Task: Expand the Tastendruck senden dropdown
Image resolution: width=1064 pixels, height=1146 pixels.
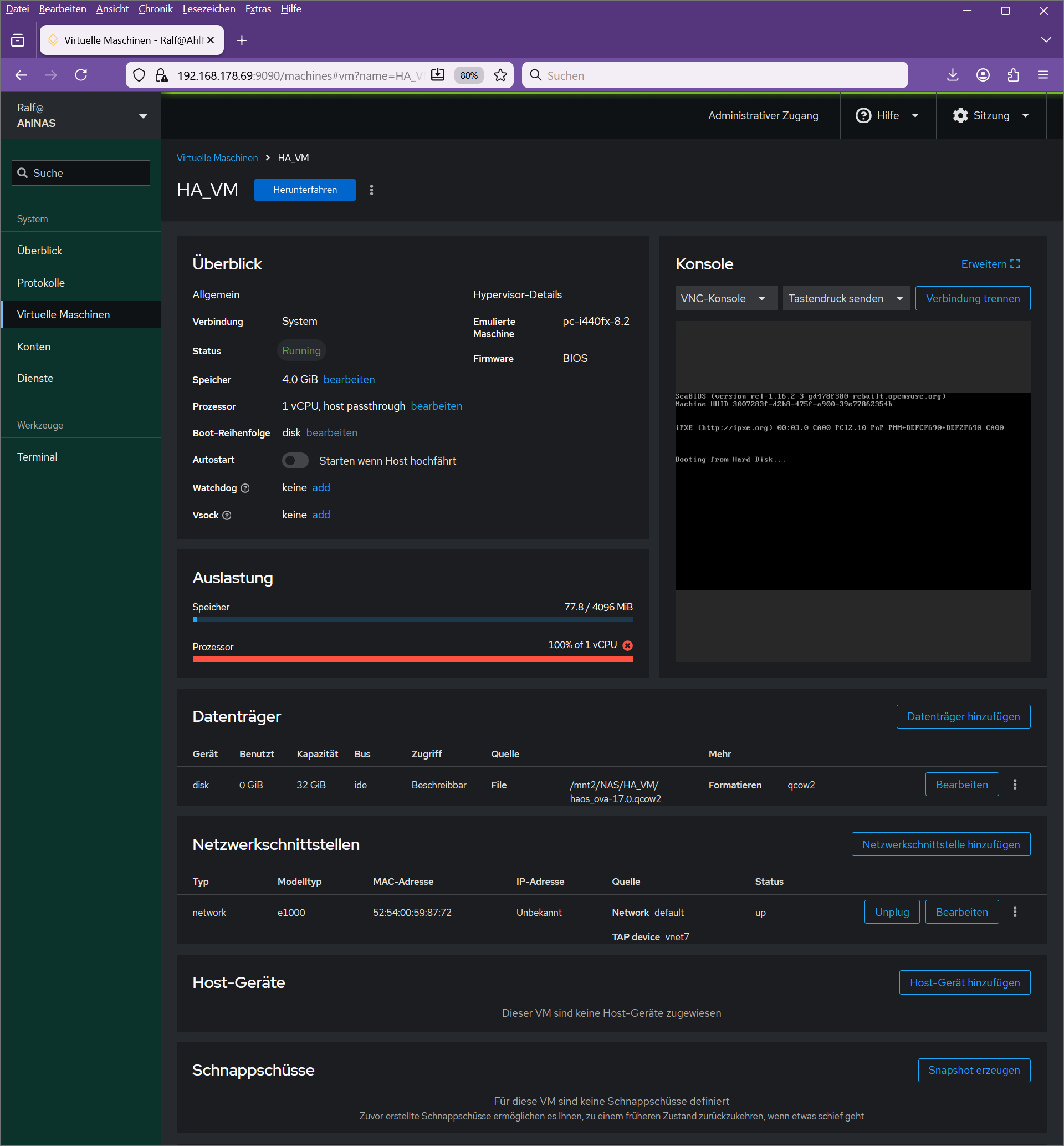Action: pos(845,298)
